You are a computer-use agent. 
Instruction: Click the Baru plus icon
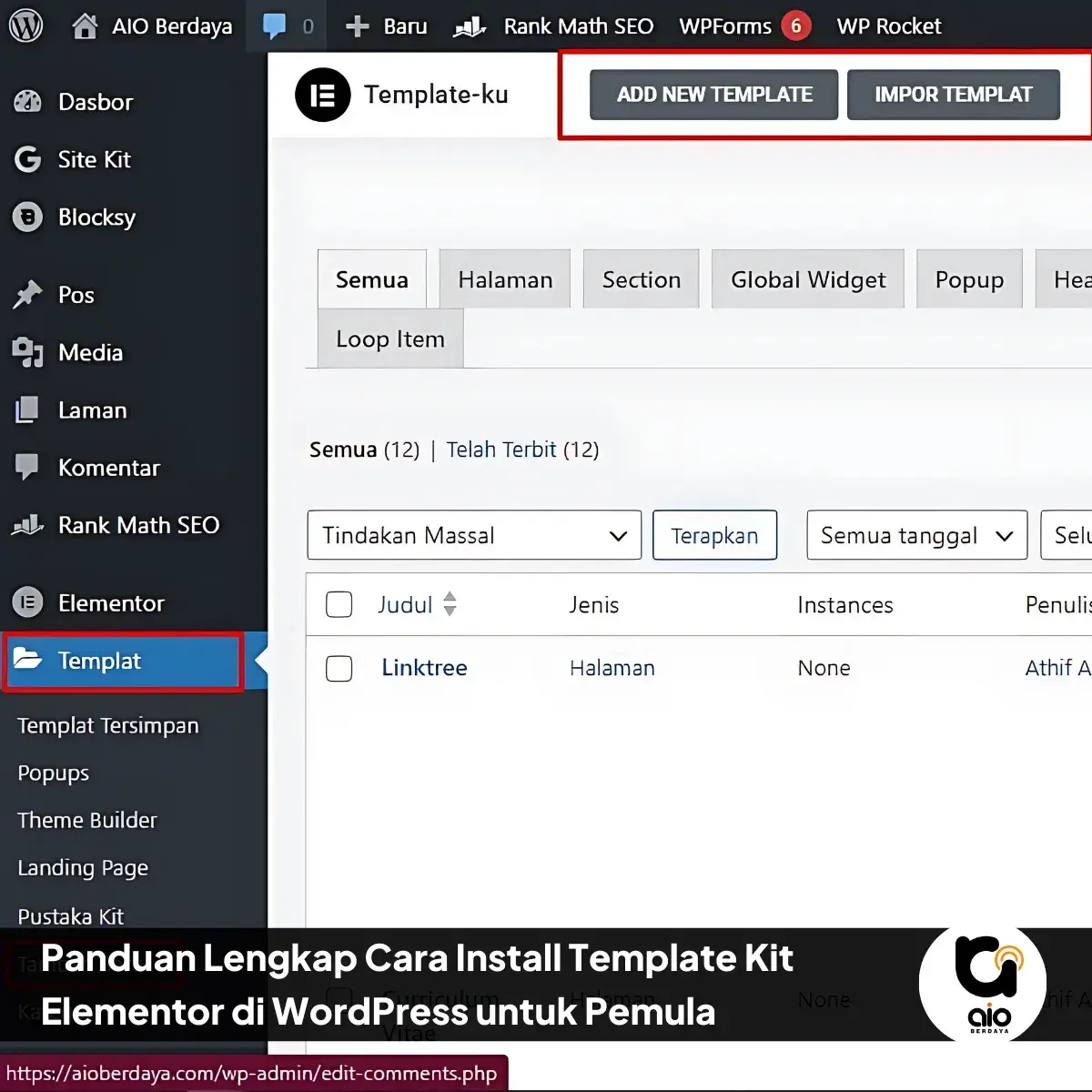358,26
